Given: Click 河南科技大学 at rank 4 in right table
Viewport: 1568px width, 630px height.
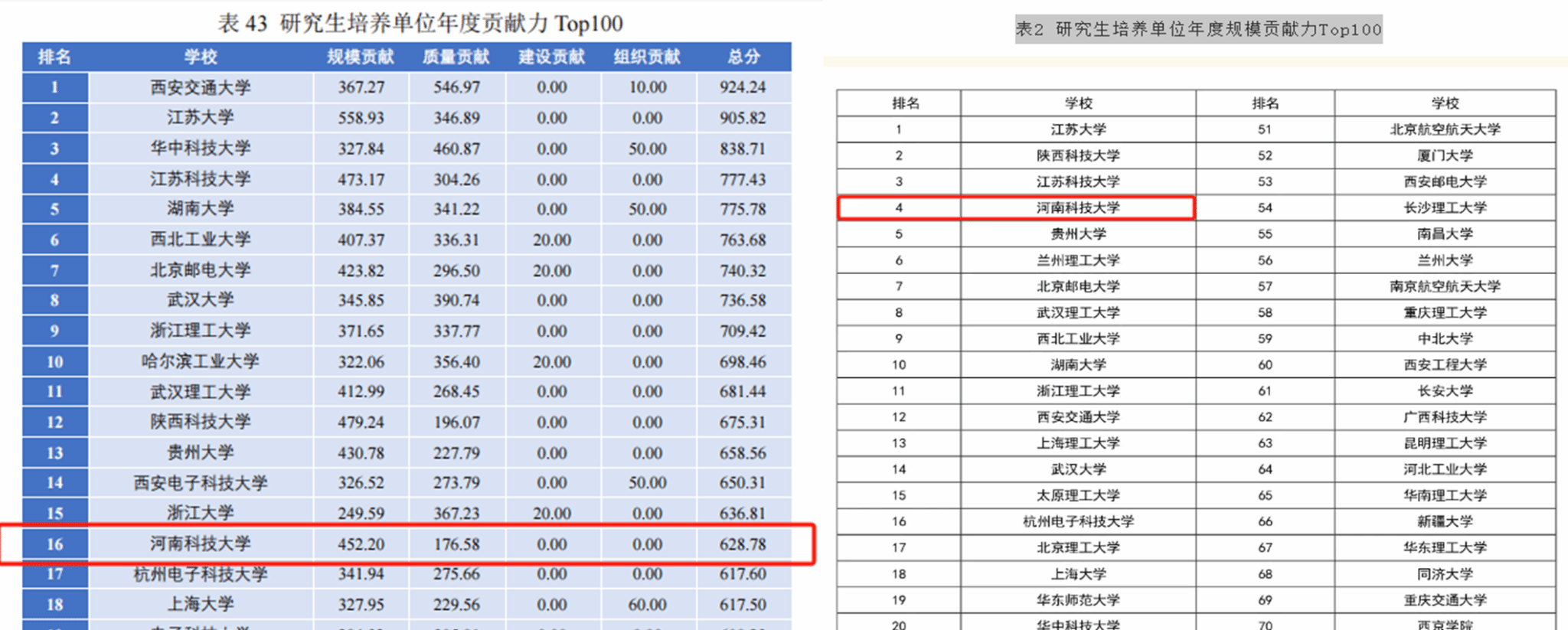Looking at the screenshot, I should (x=1078, y=207).
